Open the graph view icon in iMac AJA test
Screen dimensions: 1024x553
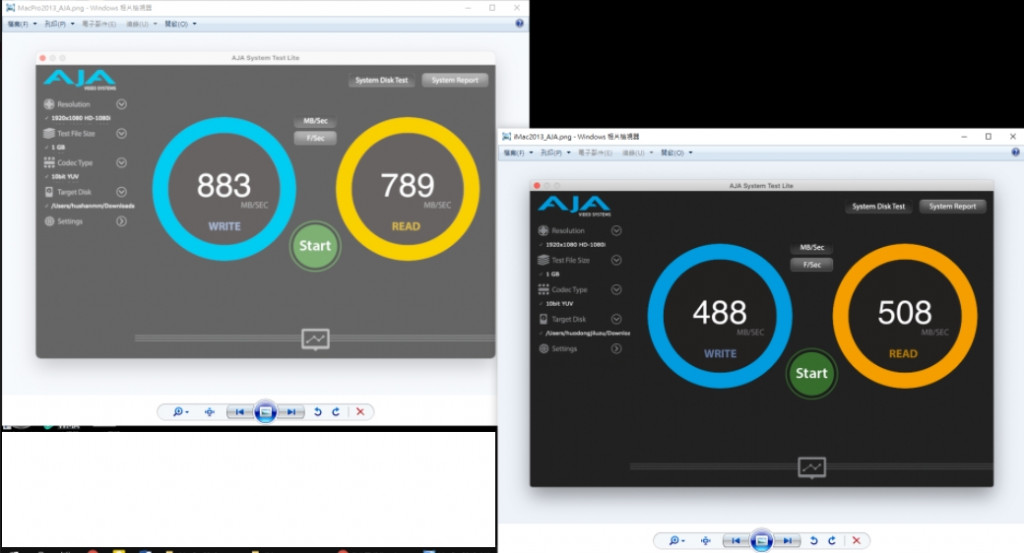tap(812, 467)
